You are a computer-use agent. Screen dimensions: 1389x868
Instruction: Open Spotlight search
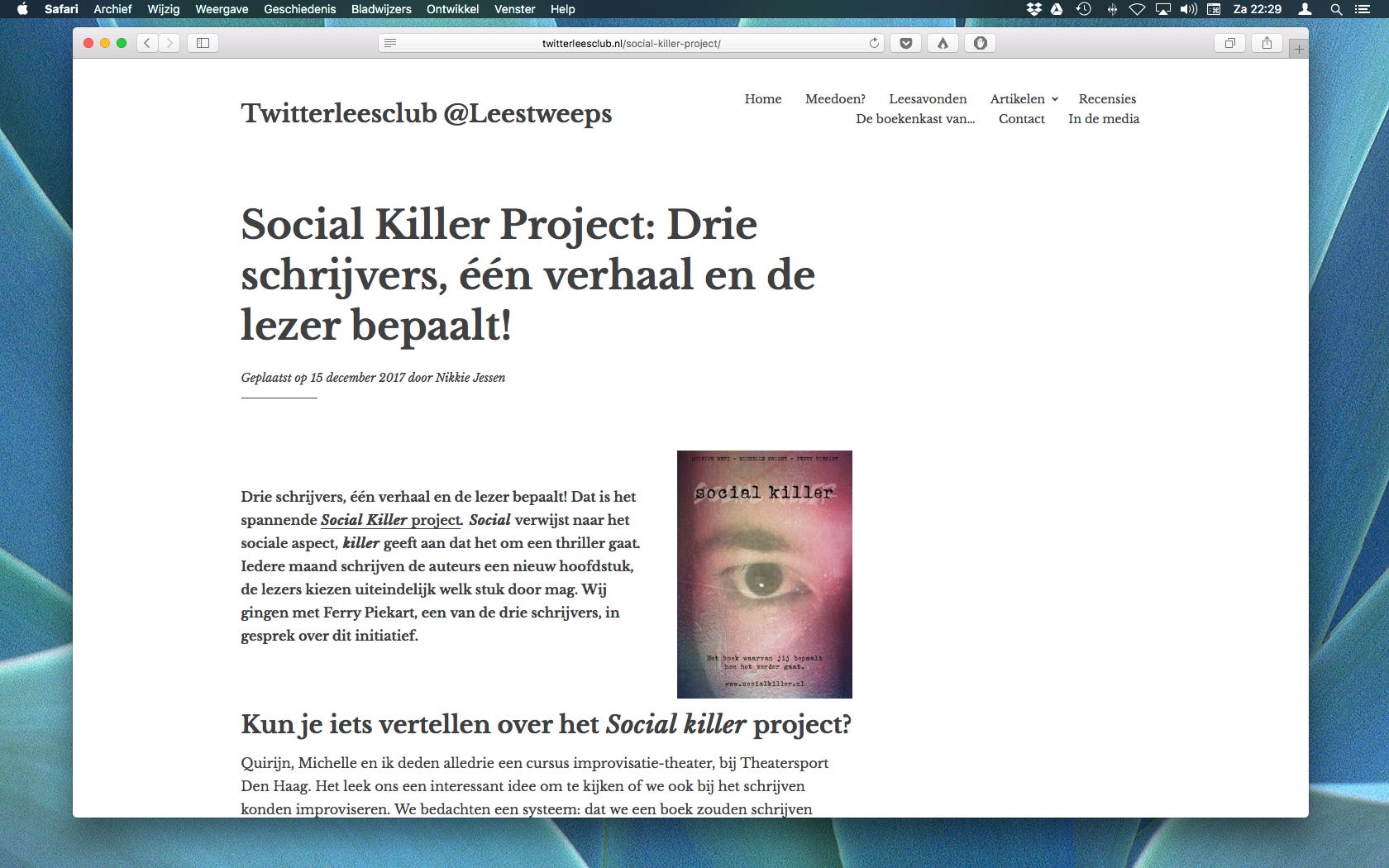[1336, 9]
